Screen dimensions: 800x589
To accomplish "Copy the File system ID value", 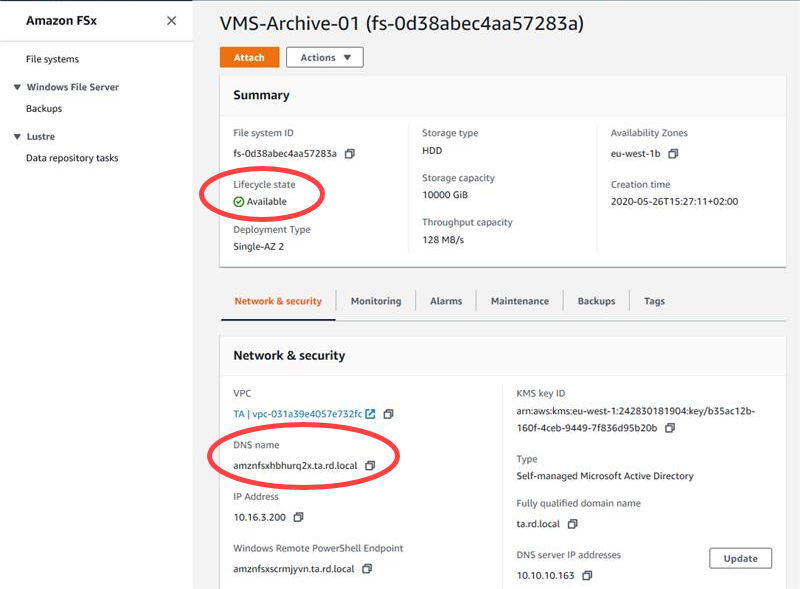I will (x=349, y=154).
